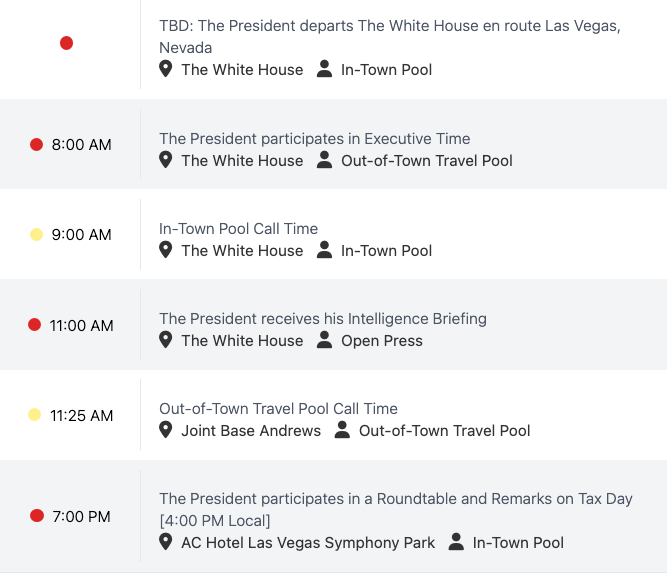The height and width of the screenshot is (576, 667).
Task: Click the location pin beside AC Hotel Las Vegas
Action: (x=166, y=542)
